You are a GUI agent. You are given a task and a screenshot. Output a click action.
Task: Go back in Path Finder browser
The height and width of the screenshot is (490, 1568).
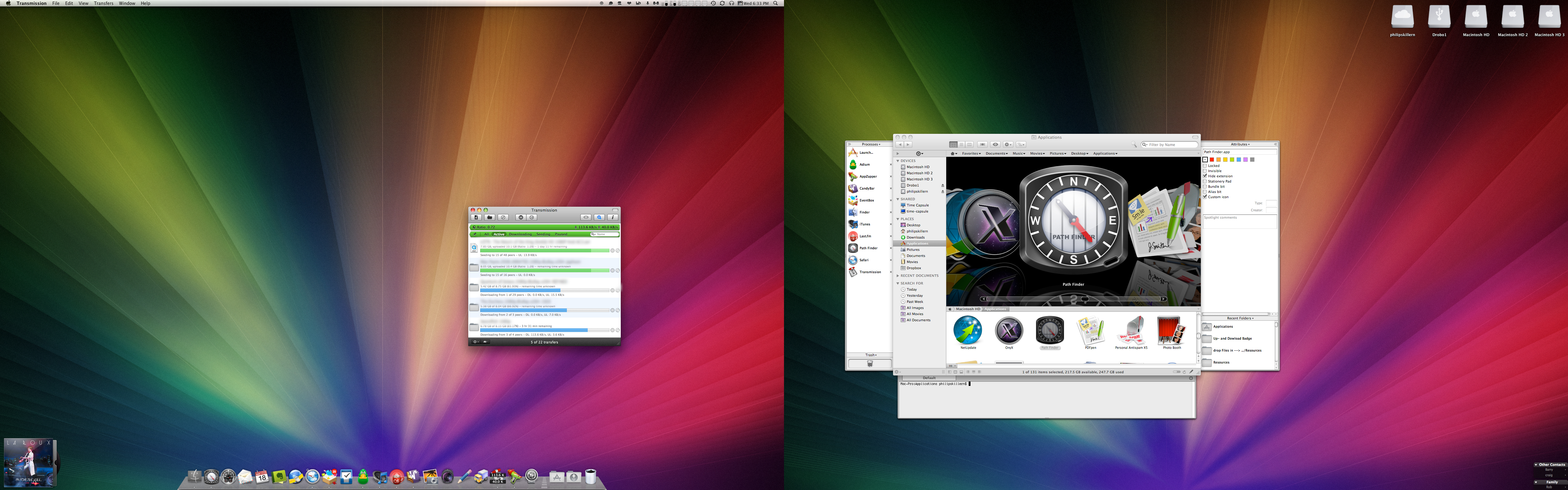900,145
